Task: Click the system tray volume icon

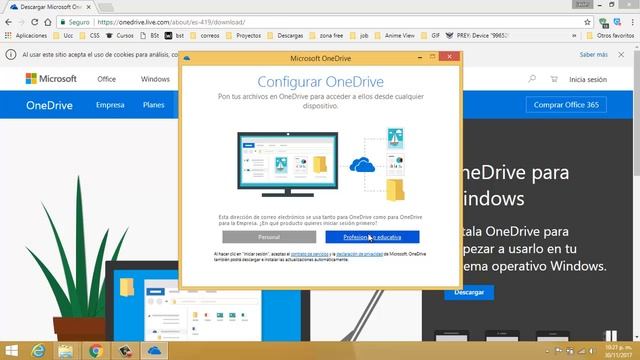Action: point(591,351)
